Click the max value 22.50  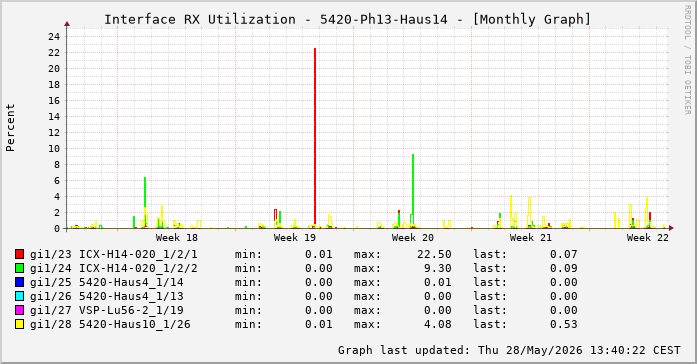434,254
